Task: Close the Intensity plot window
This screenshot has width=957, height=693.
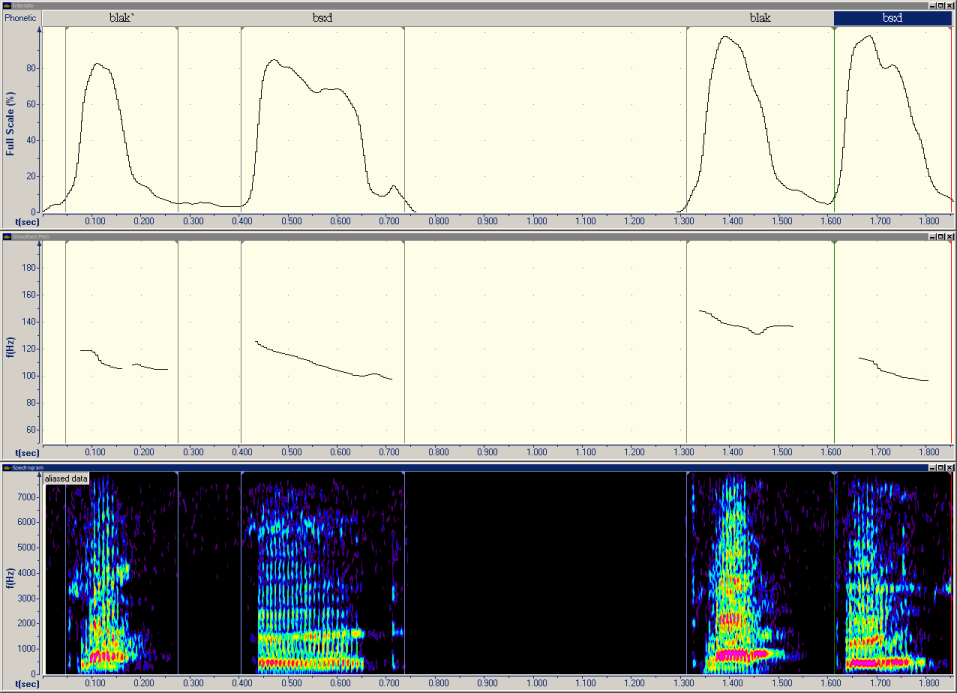Action: pos(950,5)
